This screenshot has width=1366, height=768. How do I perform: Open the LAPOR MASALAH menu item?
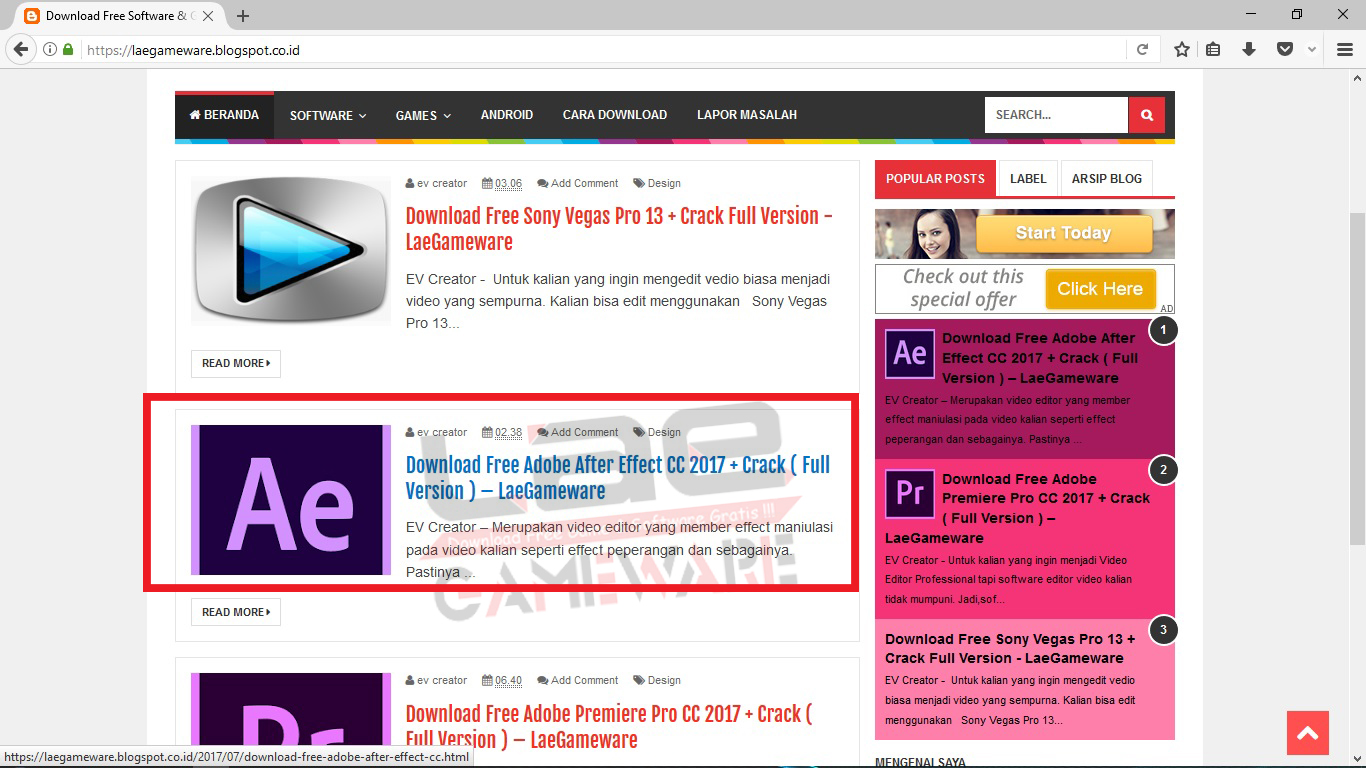747,115
